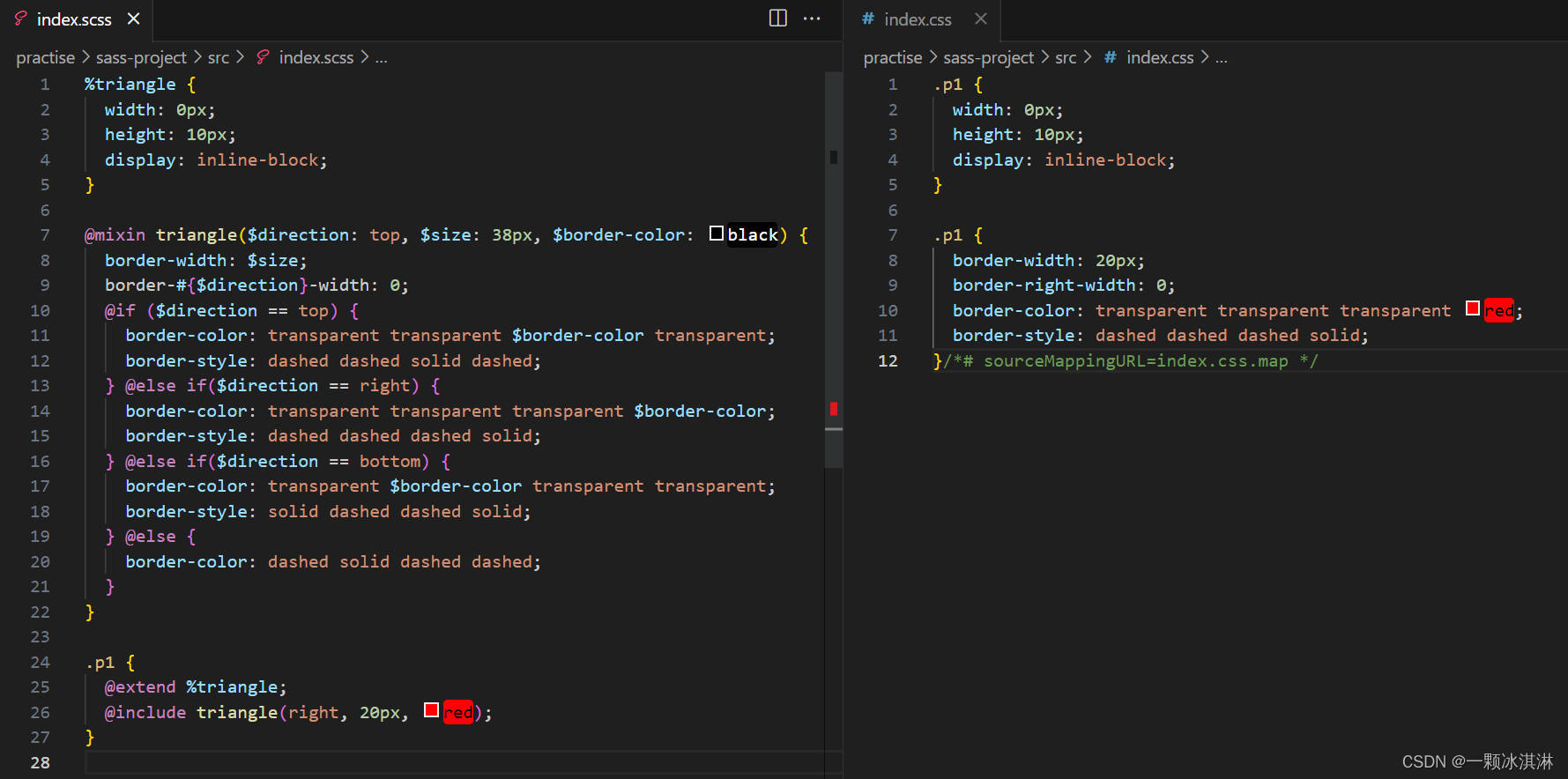This screenshot has height=779, width=1568.
Task: Click 'border-style: solid dashed dashed solid;' line
Action: coord(328,512)
